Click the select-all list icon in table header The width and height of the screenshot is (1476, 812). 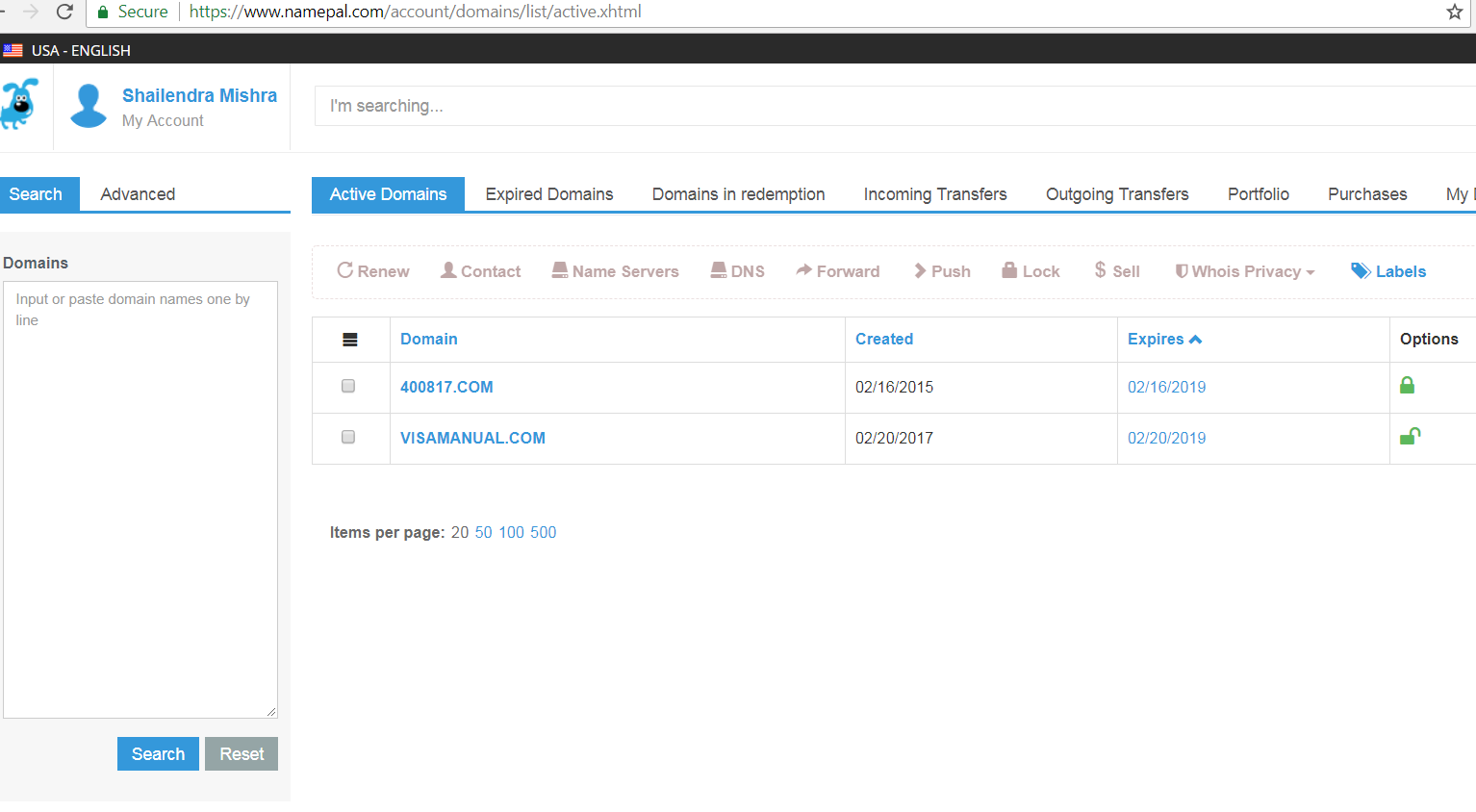coord(350,340)
